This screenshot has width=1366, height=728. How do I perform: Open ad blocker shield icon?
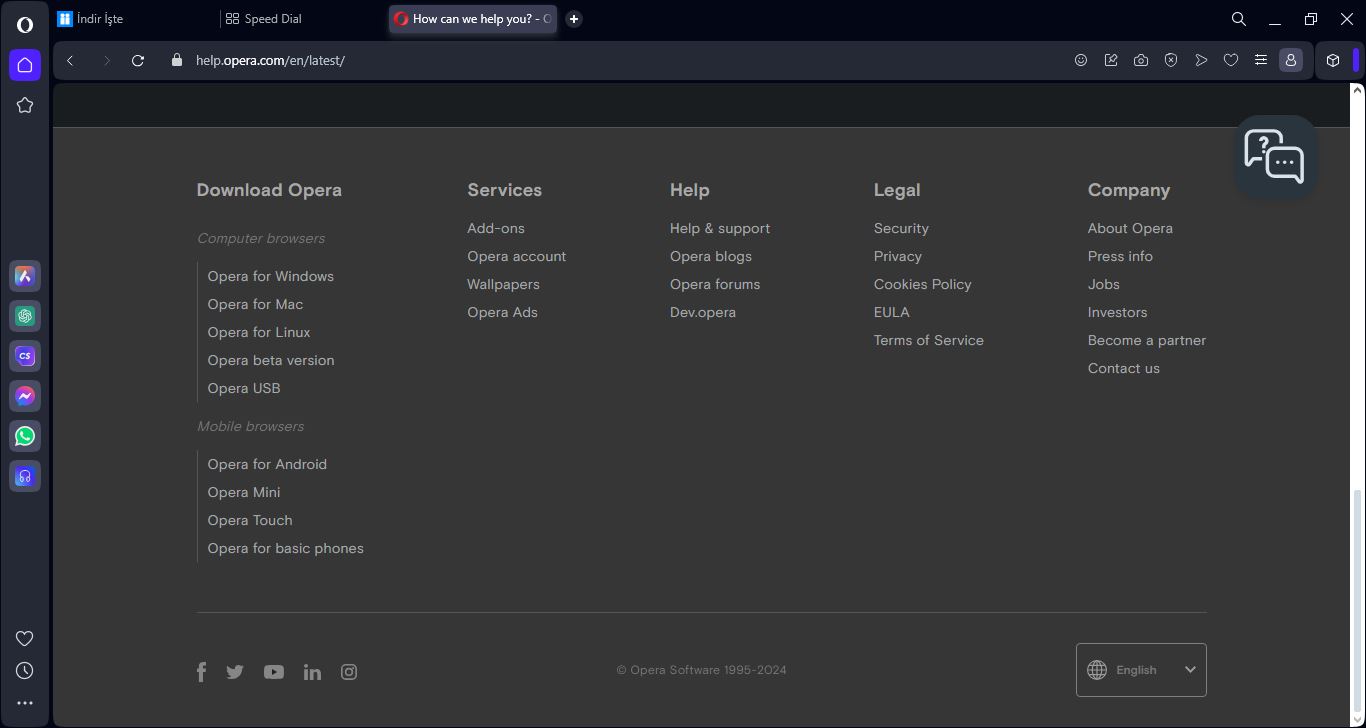click(1171, 60)
